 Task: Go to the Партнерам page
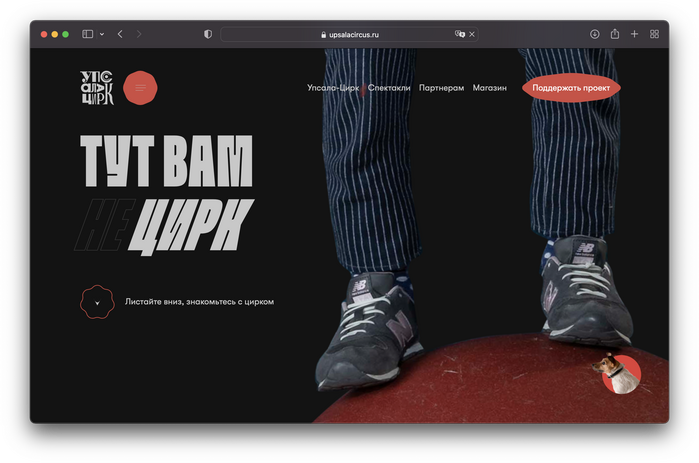point(441,88)
